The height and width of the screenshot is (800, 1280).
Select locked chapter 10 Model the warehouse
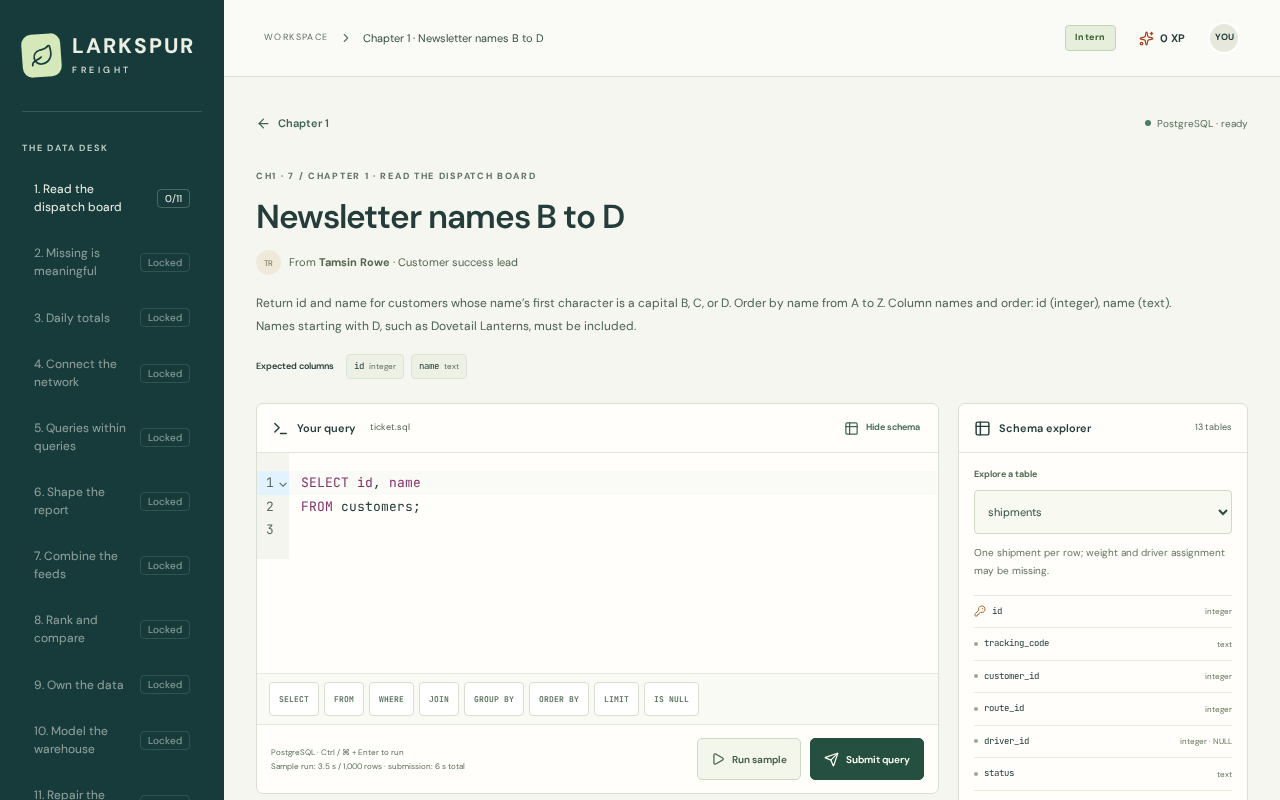click(112, 740)
